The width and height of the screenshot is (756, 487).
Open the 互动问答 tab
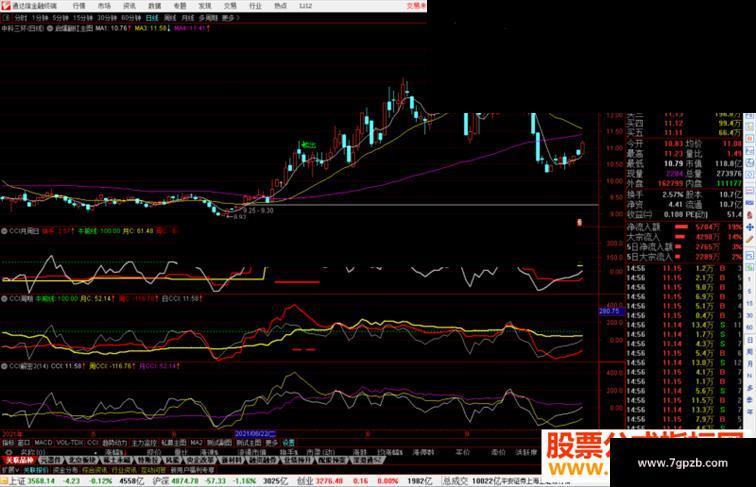point(153,469)
